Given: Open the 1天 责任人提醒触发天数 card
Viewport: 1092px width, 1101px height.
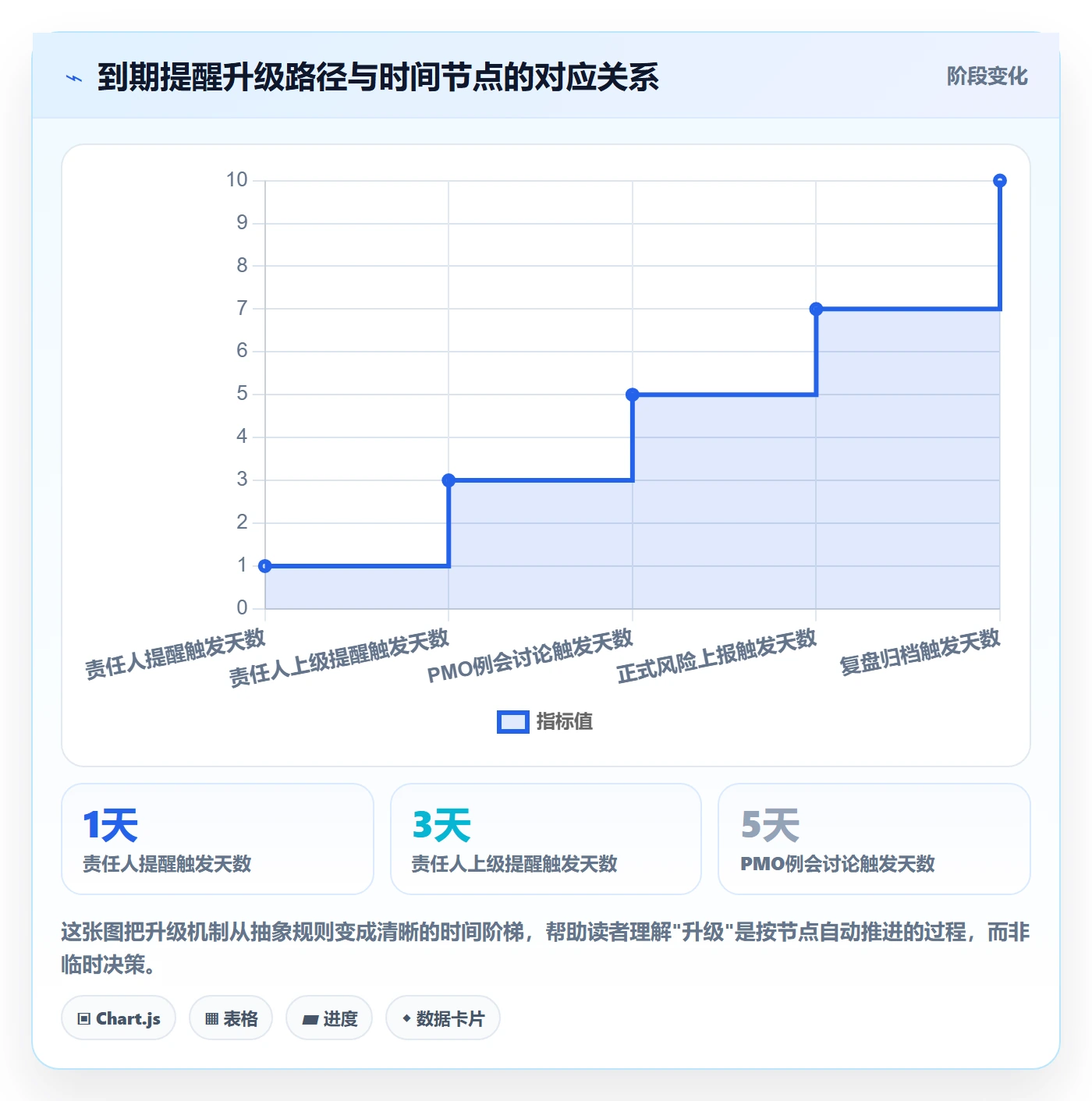Looking at the screenshot, I should 218,839.
